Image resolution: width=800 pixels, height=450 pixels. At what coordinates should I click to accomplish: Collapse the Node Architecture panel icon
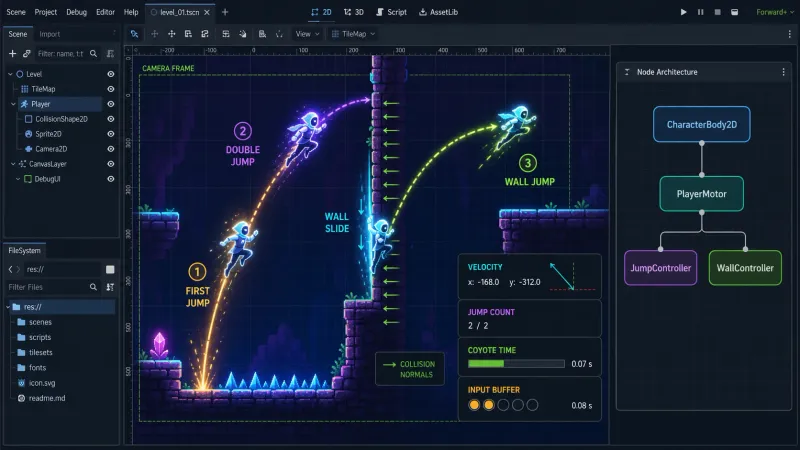click(627, 72)
